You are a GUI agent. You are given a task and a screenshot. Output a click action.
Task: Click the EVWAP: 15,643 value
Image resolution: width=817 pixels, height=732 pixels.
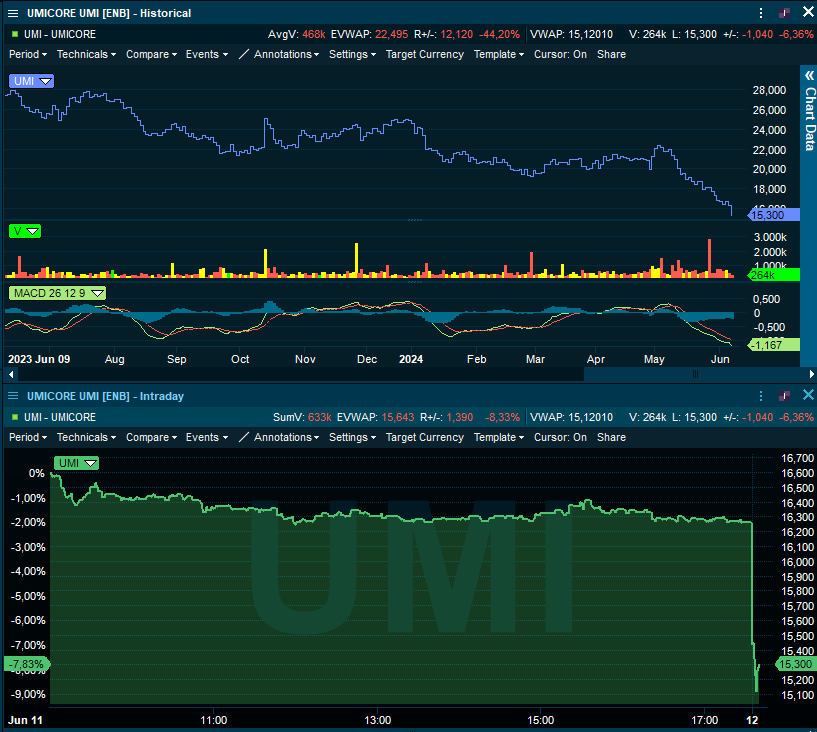pos(375,417)
